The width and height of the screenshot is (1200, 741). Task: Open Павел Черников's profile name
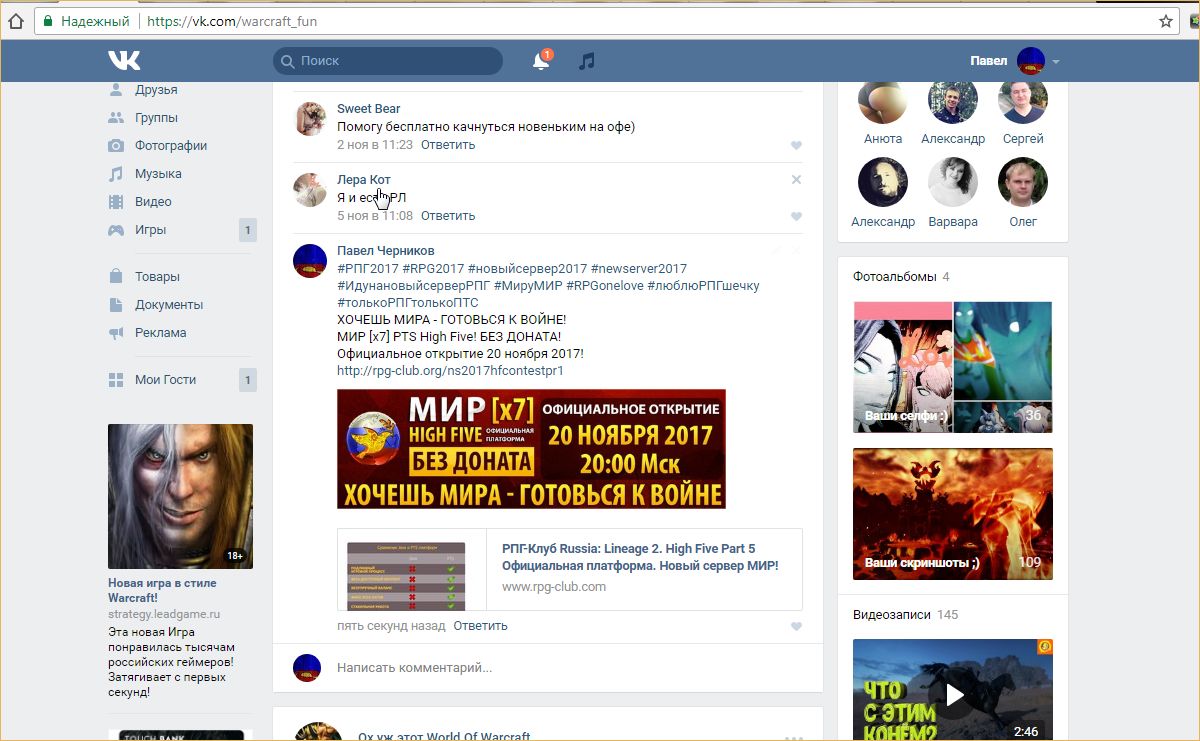386,250
